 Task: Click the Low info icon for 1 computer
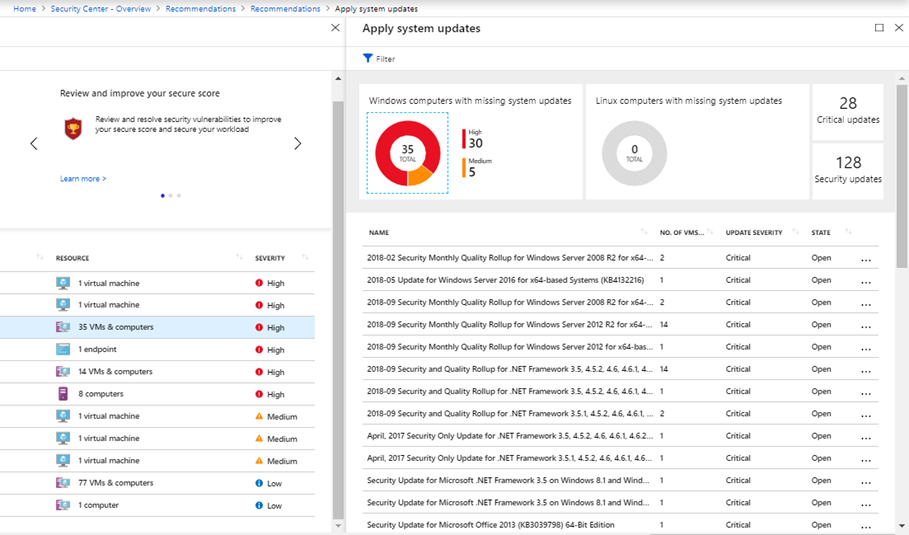259,505
